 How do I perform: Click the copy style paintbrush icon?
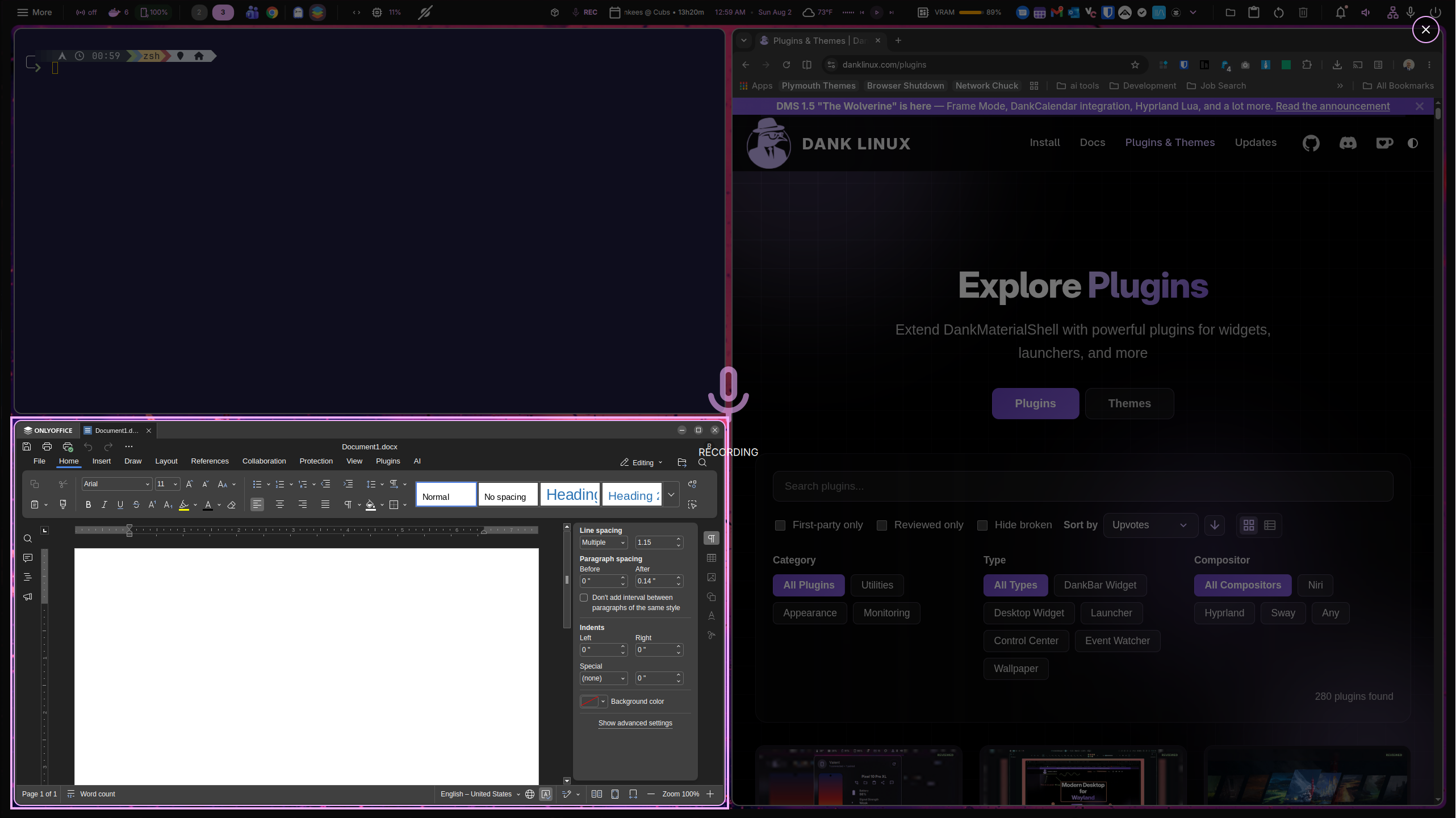[63, 504]
